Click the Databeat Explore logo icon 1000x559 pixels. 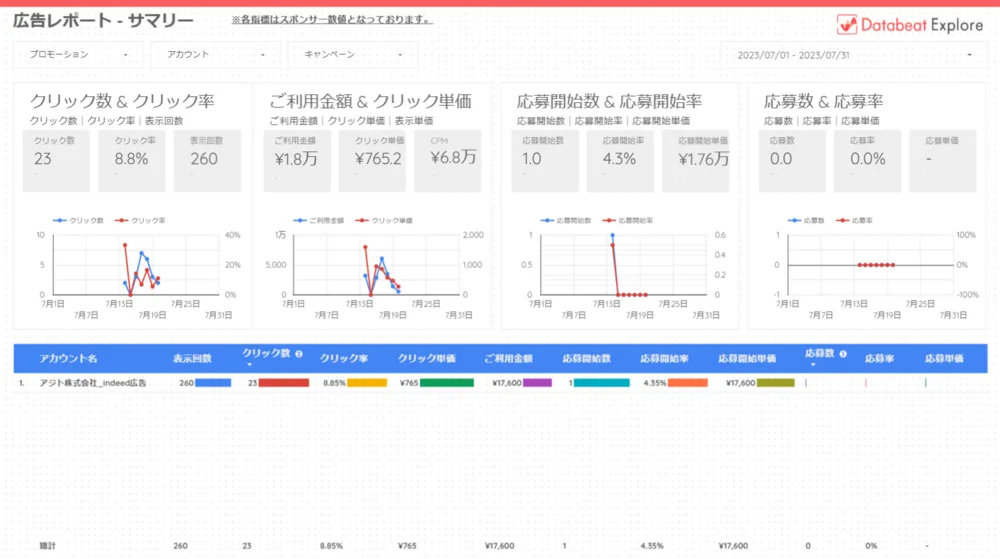pos(848,25)
